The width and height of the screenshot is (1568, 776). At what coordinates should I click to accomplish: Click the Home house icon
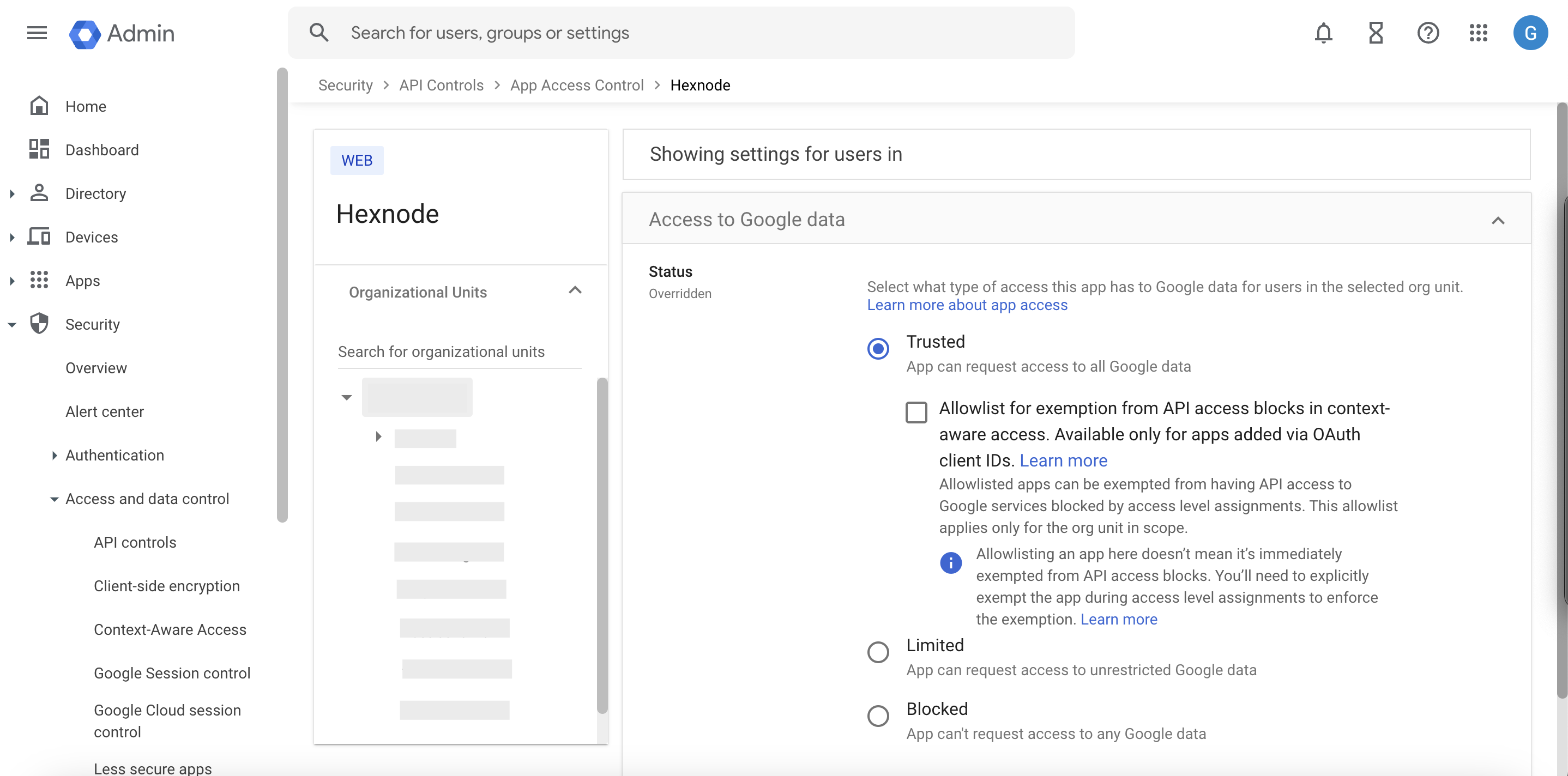39,106
